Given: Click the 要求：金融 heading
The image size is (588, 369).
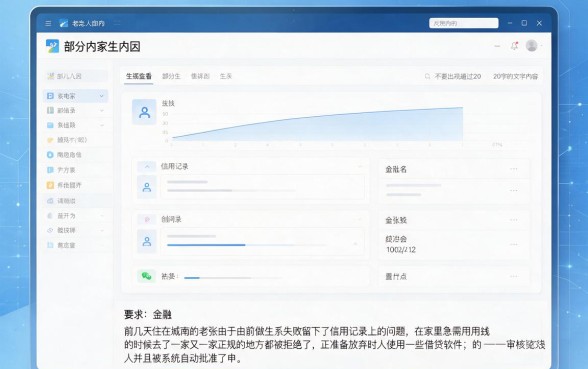Looking at the screenshot, I should pyautogui.click(x=148, y=314).
